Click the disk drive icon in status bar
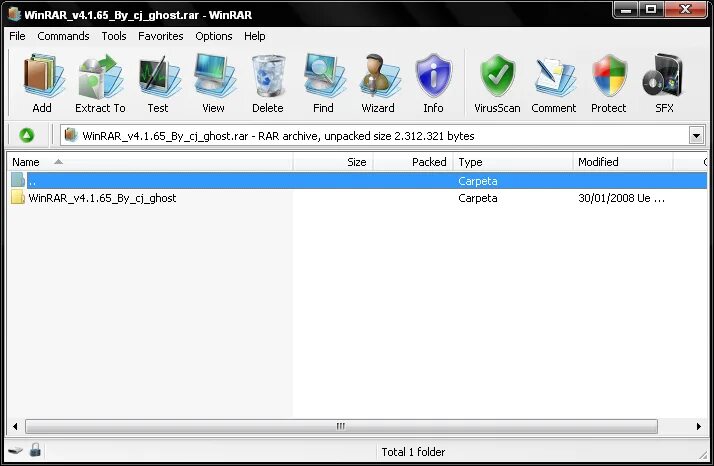Image resolution: width=714 pixels, height=466 pixels. tap(15, 451)
